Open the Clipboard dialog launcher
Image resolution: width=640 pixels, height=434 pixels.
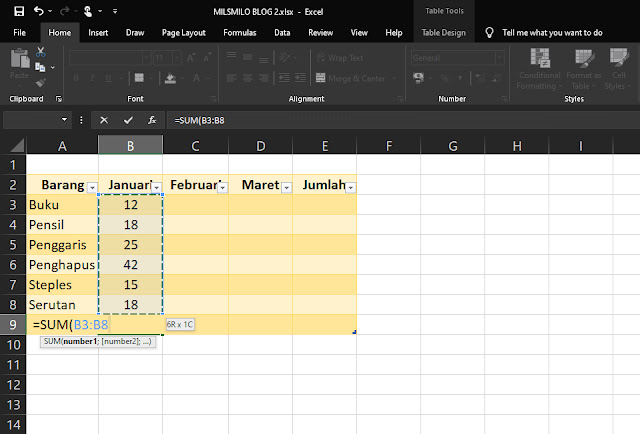coord(59,99)
